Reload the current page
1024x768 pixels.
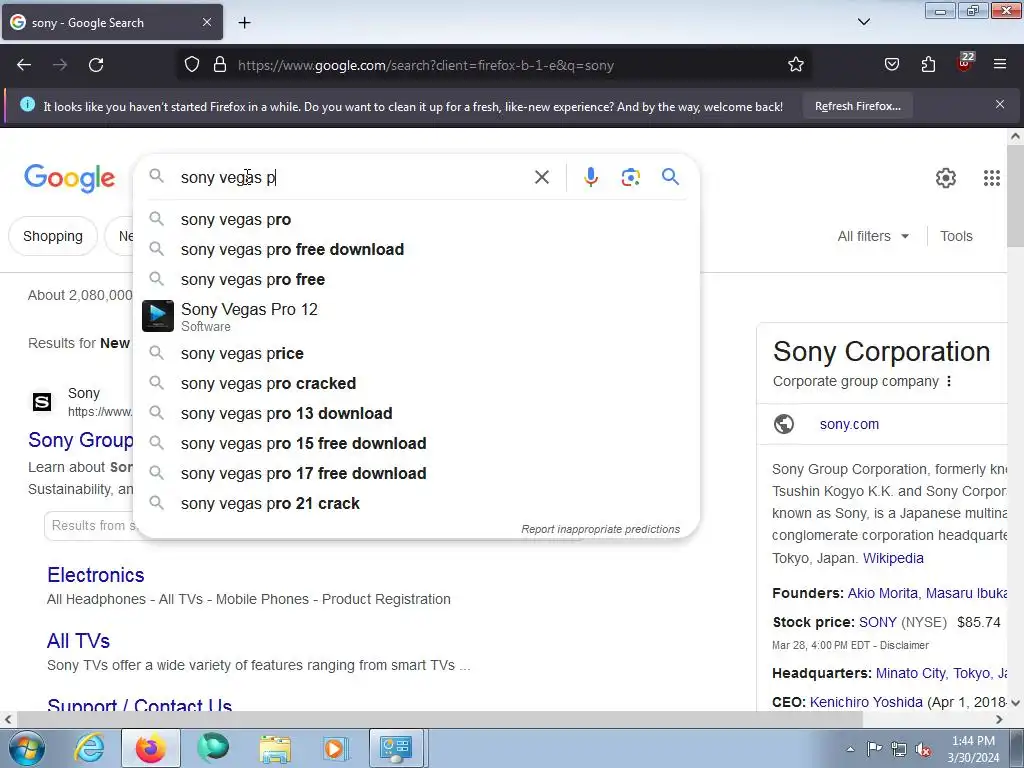pyautogui.click(x=96, y=65)
